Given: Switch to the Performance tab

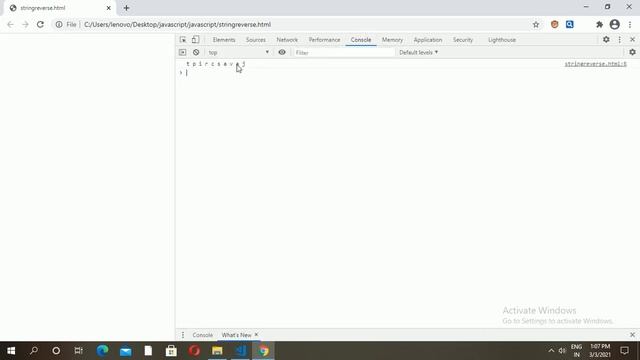Looking at the screenshot, I should (324, 40).
